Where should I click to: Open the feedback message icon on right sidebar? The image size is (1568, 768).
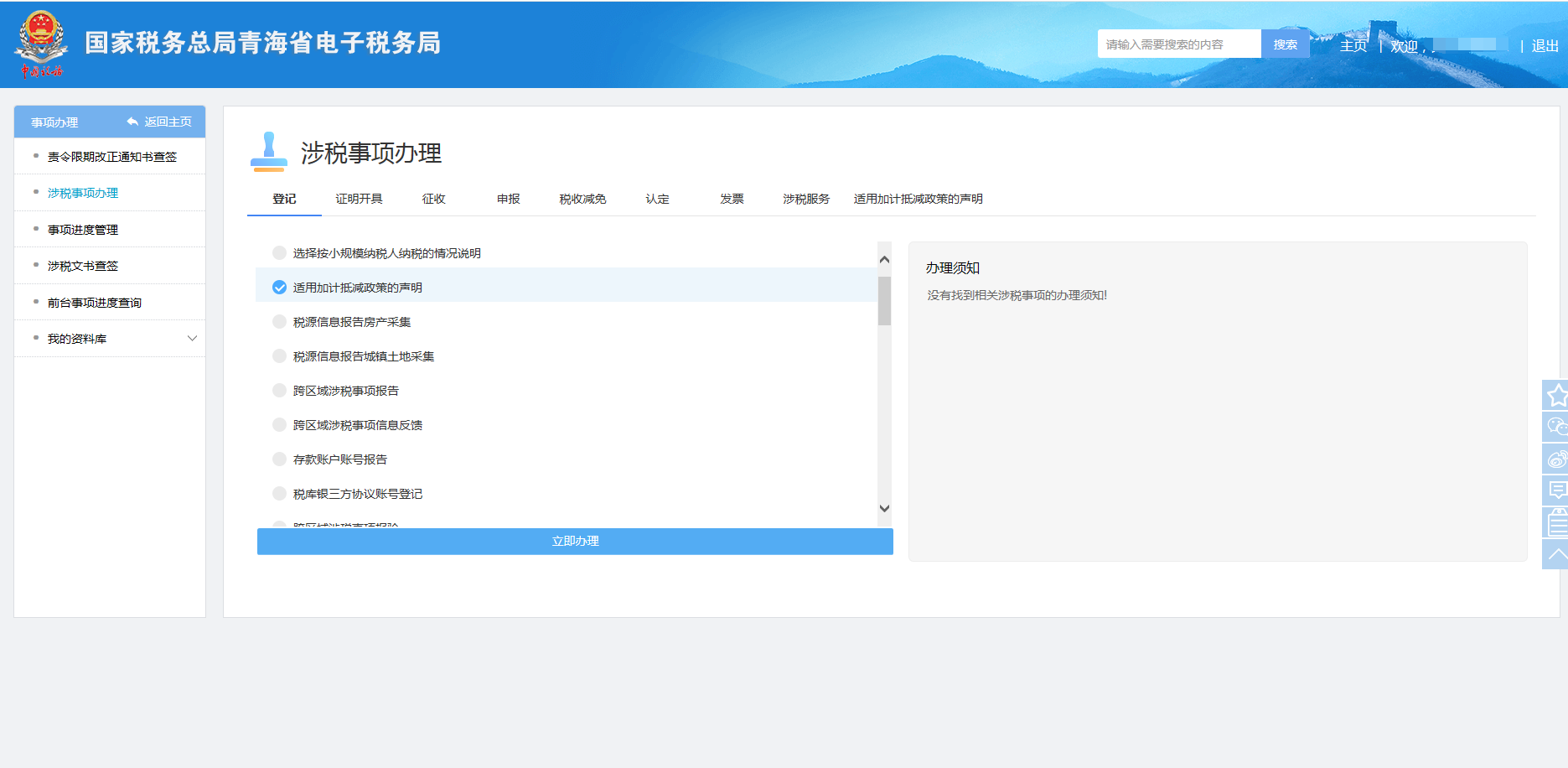(1557, 490)
